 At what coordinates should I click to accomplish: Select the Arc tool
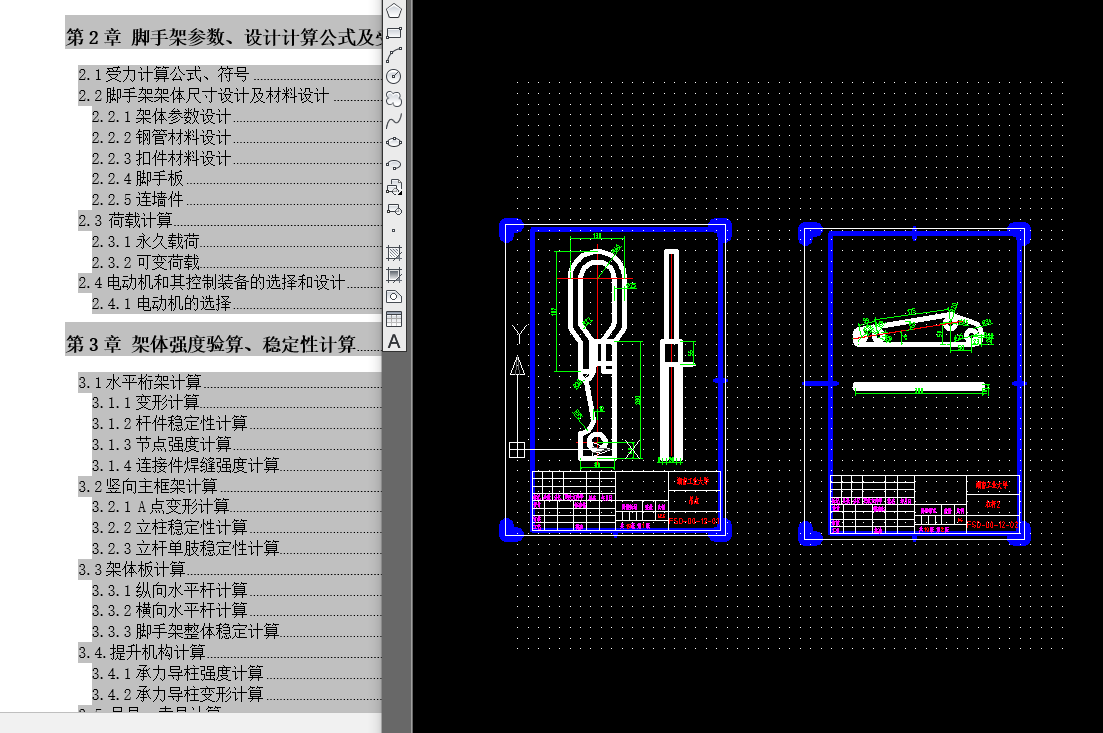[394, 52]
